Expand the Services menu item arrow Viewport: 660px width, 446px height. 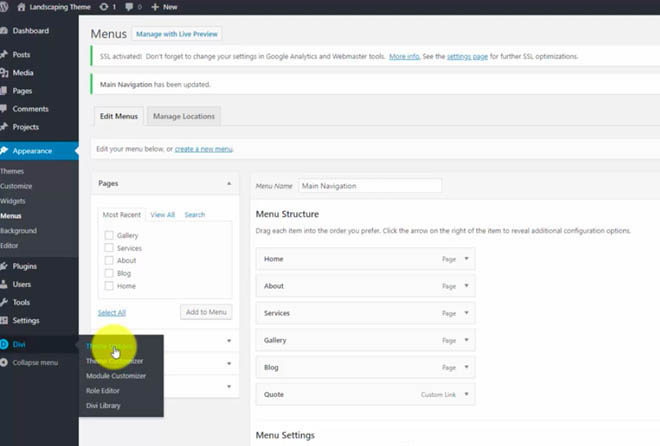[466, 313]
